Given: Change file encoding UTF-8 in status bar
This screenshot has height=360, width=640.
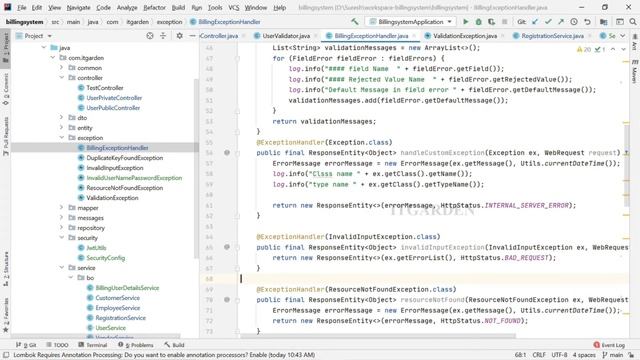Looking at the screenshot, I should (x=559, y=355).
